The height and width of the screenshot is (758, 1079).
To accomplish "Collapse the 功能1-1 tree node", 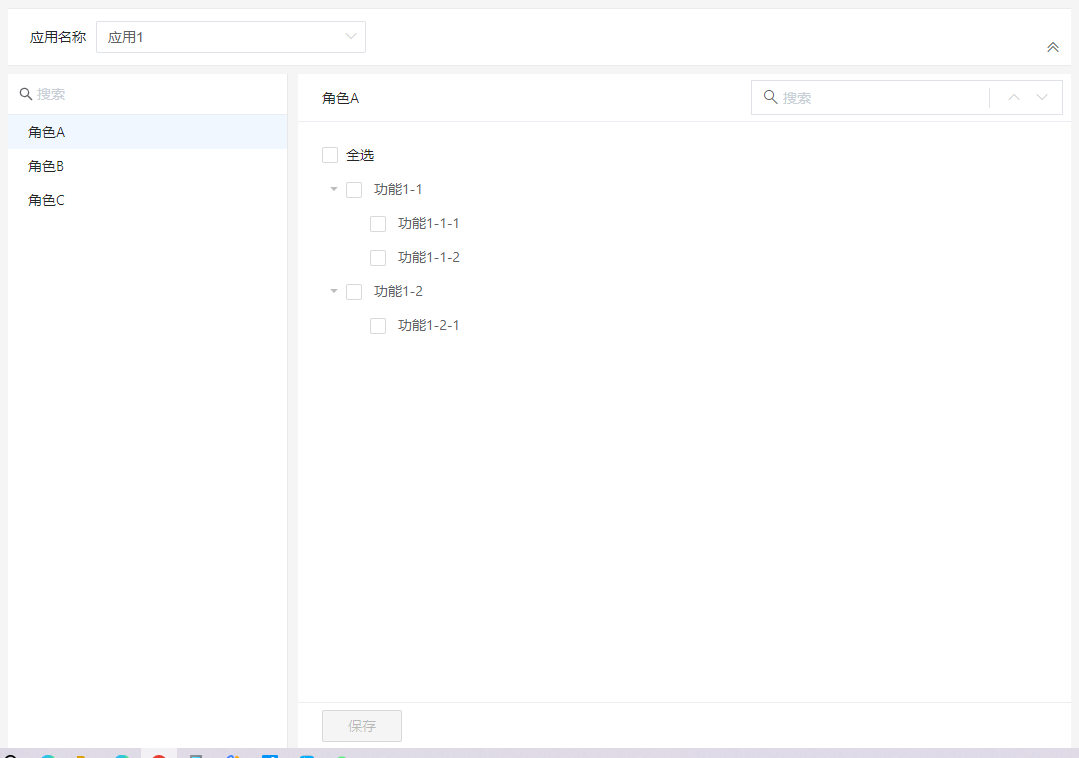I will tap(334, 189).
